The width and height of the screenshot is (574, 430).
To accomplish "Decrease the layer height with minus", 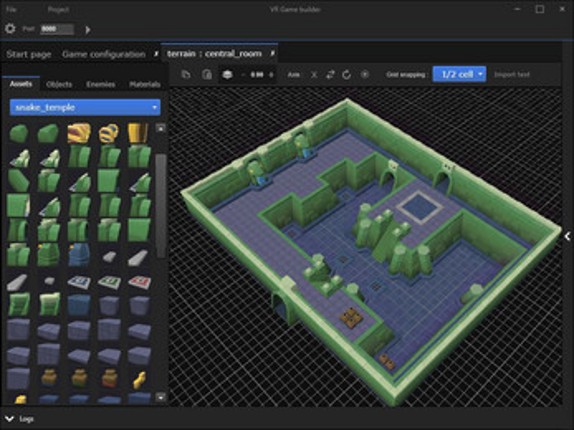I will (x=243, y=75).
